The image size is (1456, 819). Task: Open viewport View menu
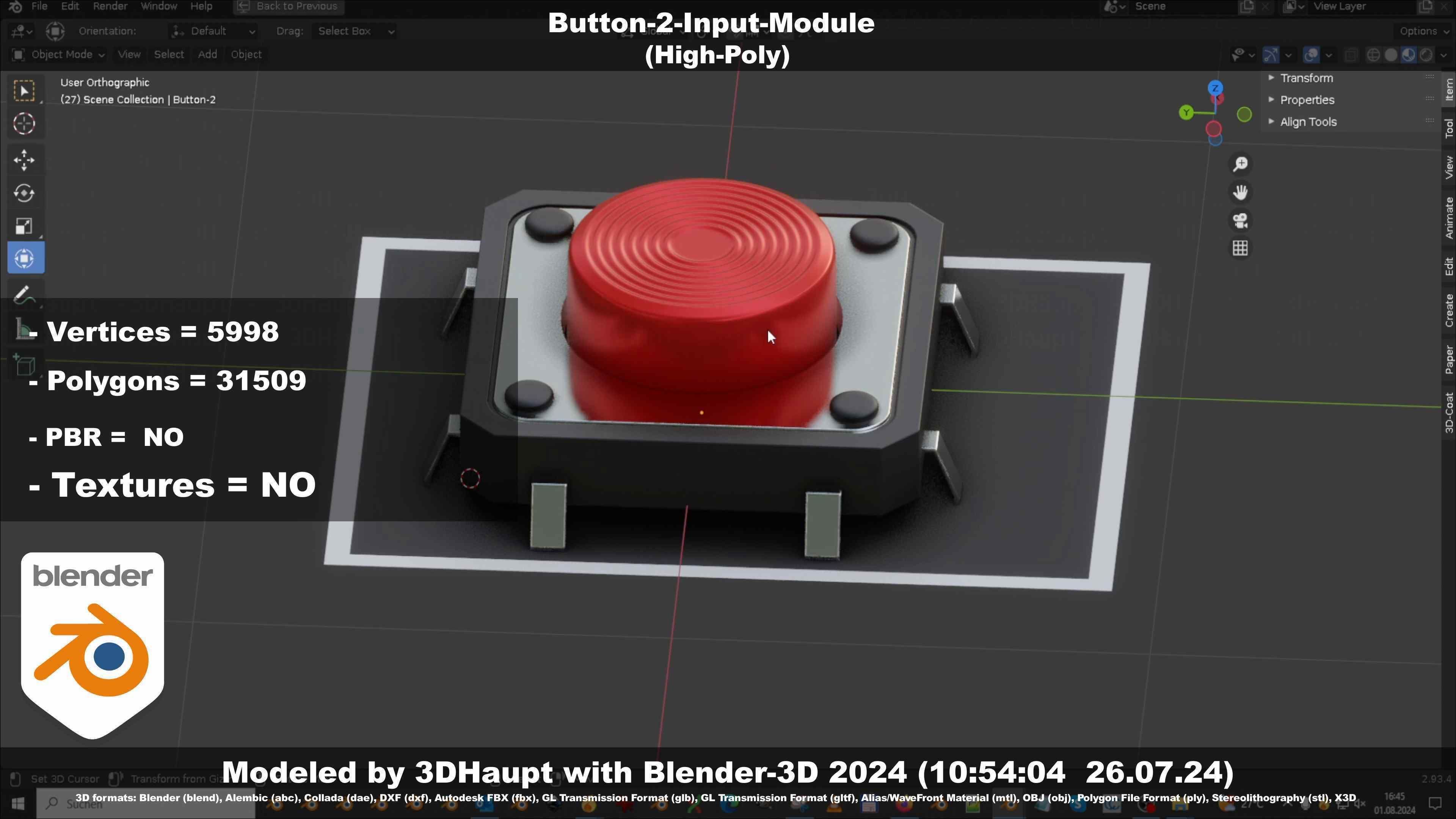pyautogui.click(x=129, y=55)
